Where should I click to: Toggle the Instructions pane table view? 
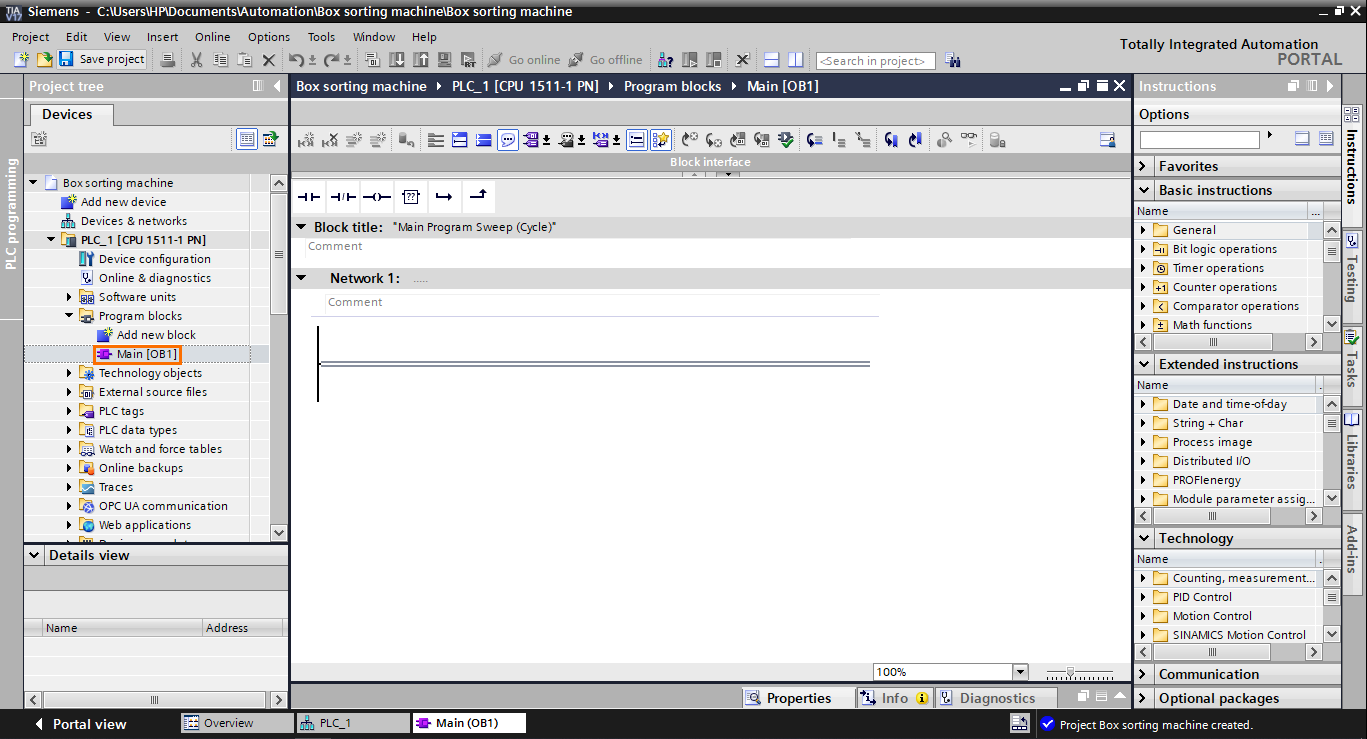pyautogui.click(x=1326, y=139)
